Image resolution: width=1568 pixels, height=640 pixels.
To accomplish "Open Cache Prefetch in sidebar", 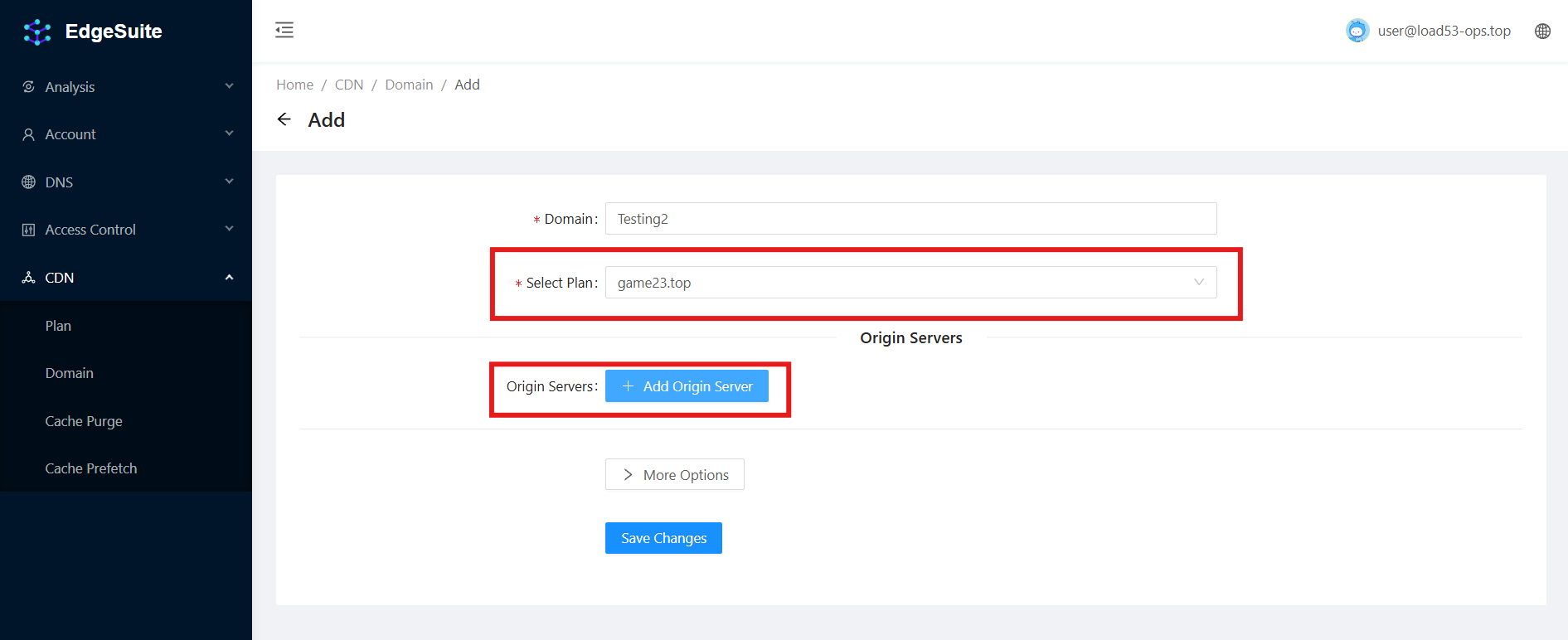I will pos(91,468).
